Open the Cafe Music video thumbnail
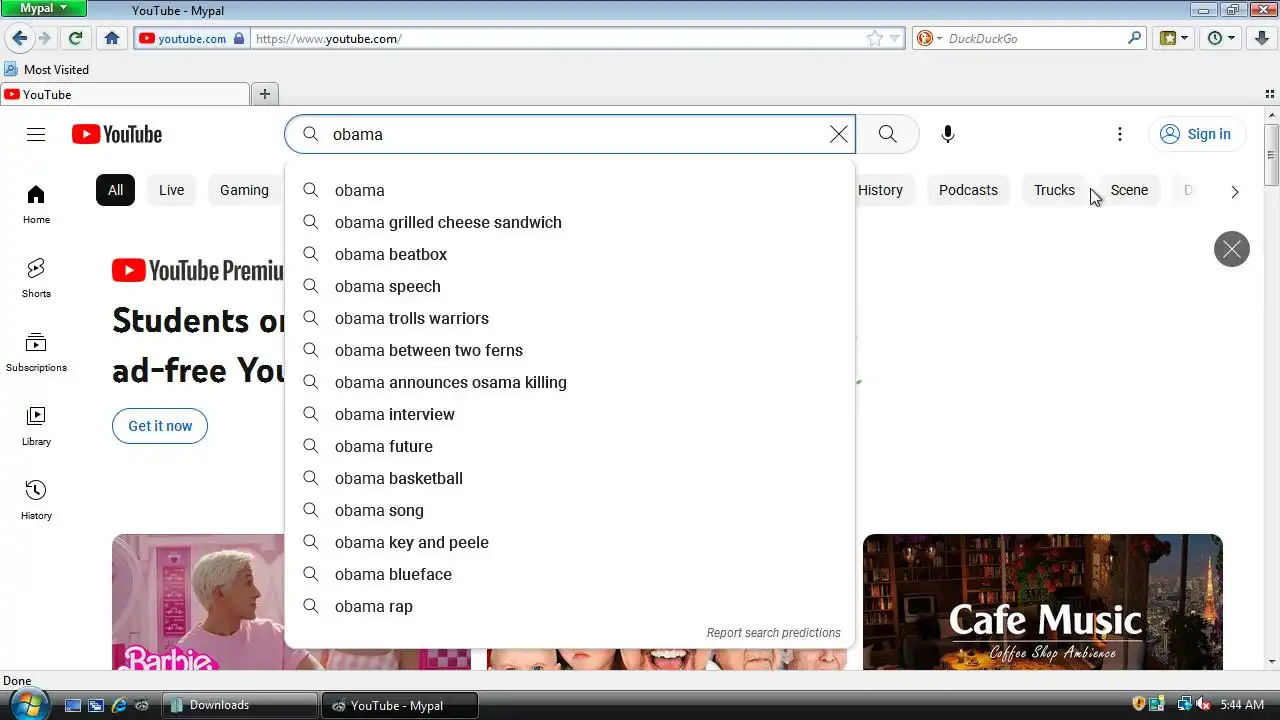The image size is (1280, 720). coord(1043,602)
